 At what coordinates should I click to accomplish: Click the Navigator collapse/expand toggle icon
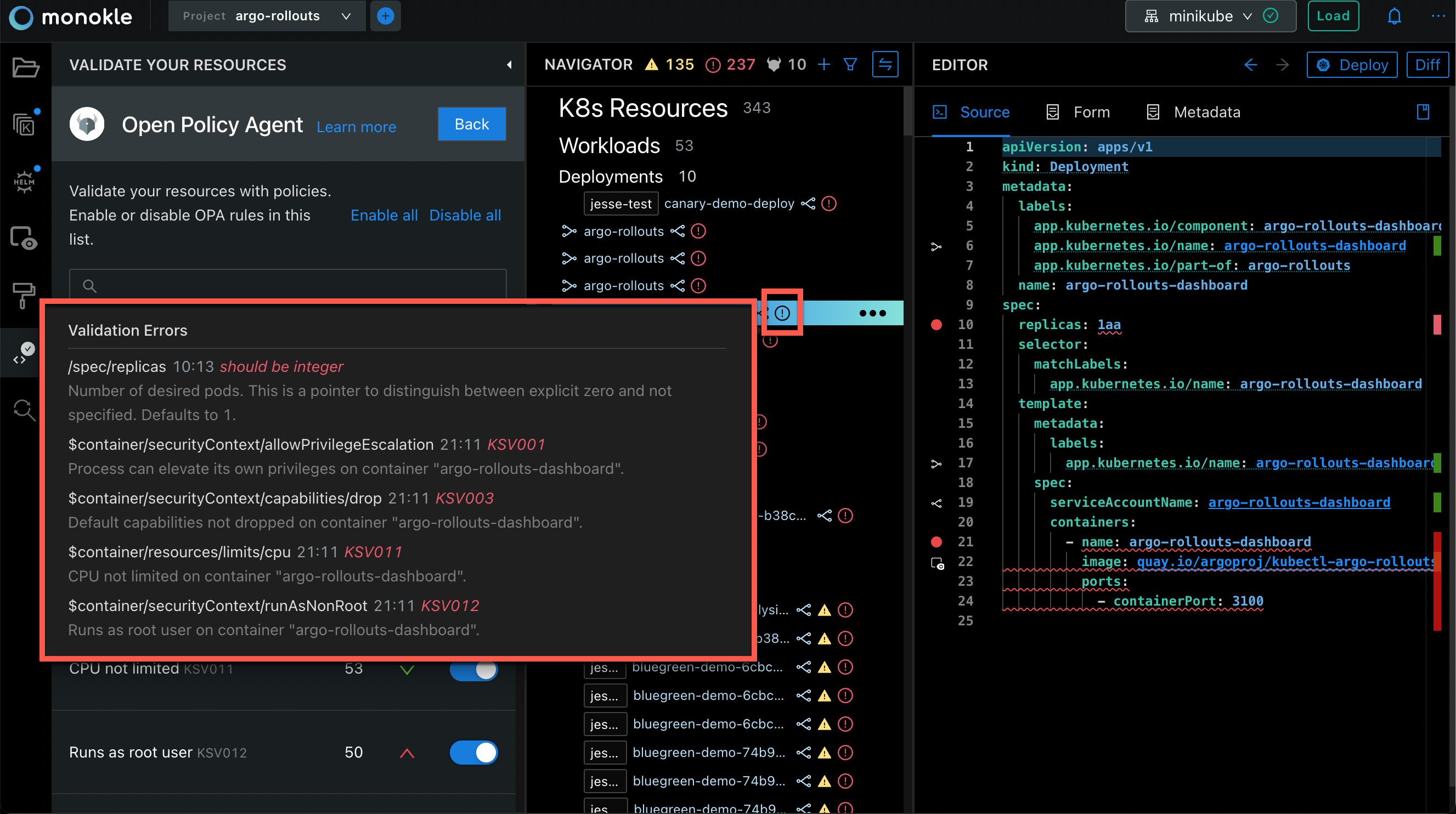(x=885, y=64)
